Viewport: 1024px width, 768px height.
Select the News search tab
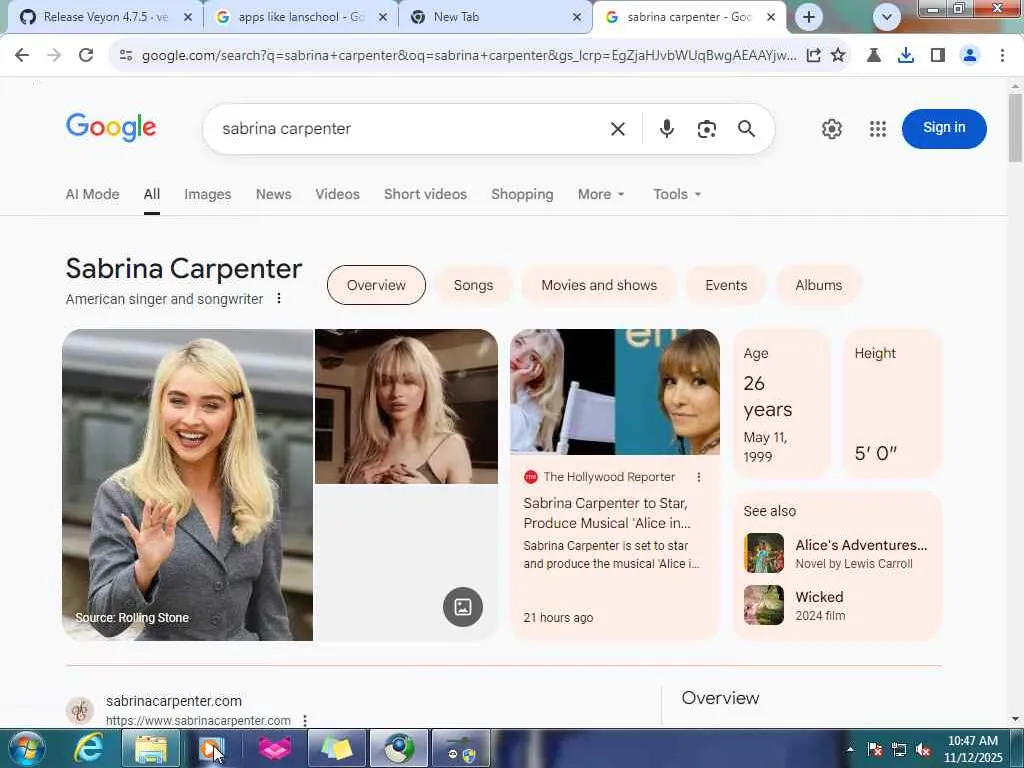point(273,195)
